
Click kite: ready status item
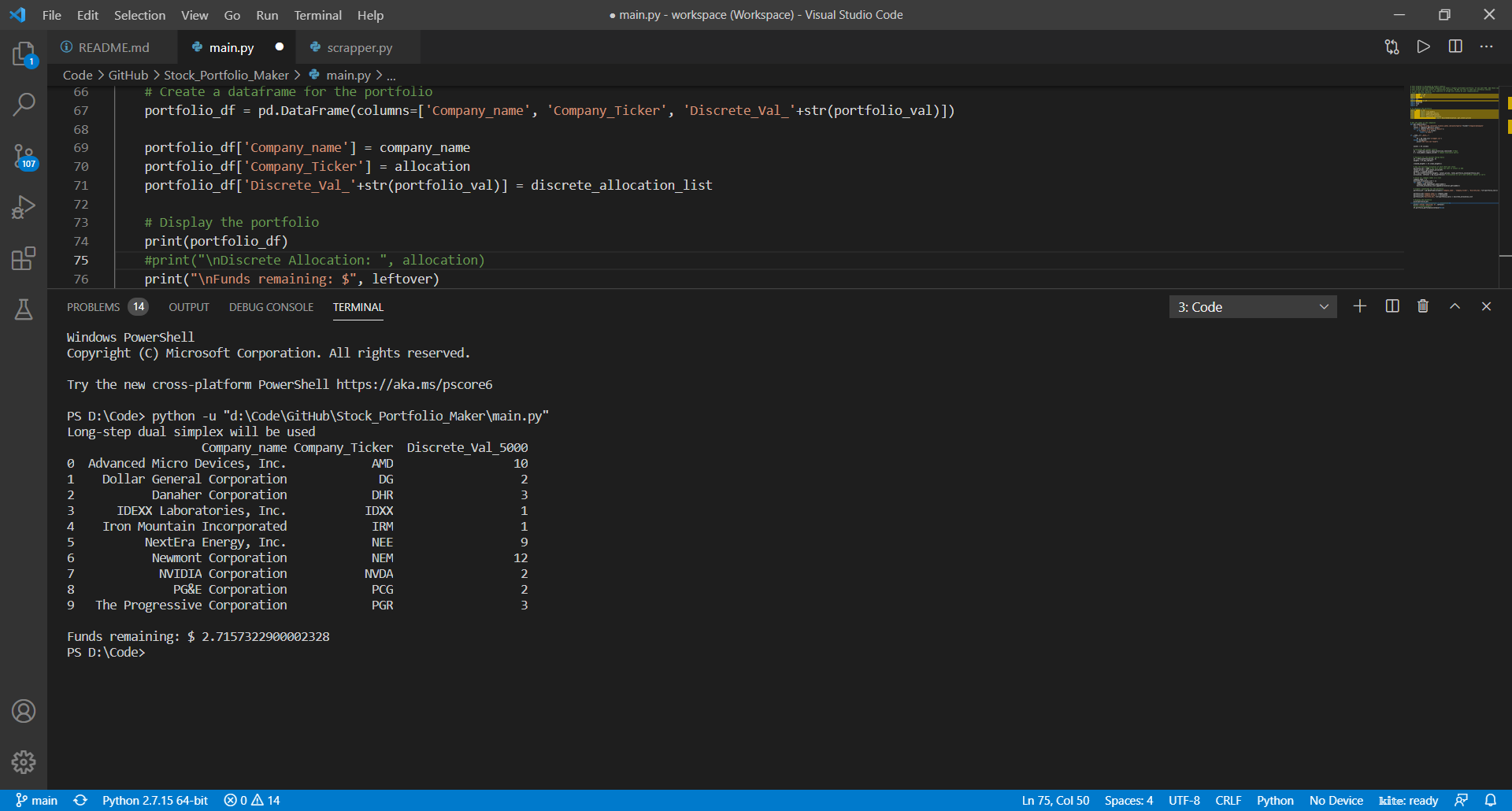click(x=1408, y=800)
